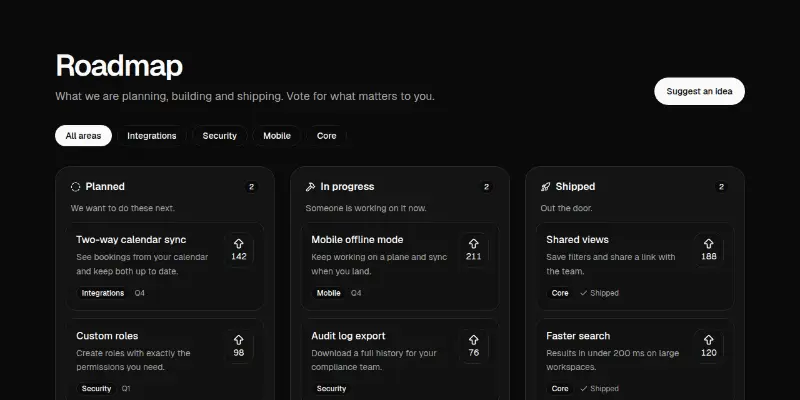Click the In progress column heading
The width and height of the screenshot is (800, 400).
tap(347, 187)
